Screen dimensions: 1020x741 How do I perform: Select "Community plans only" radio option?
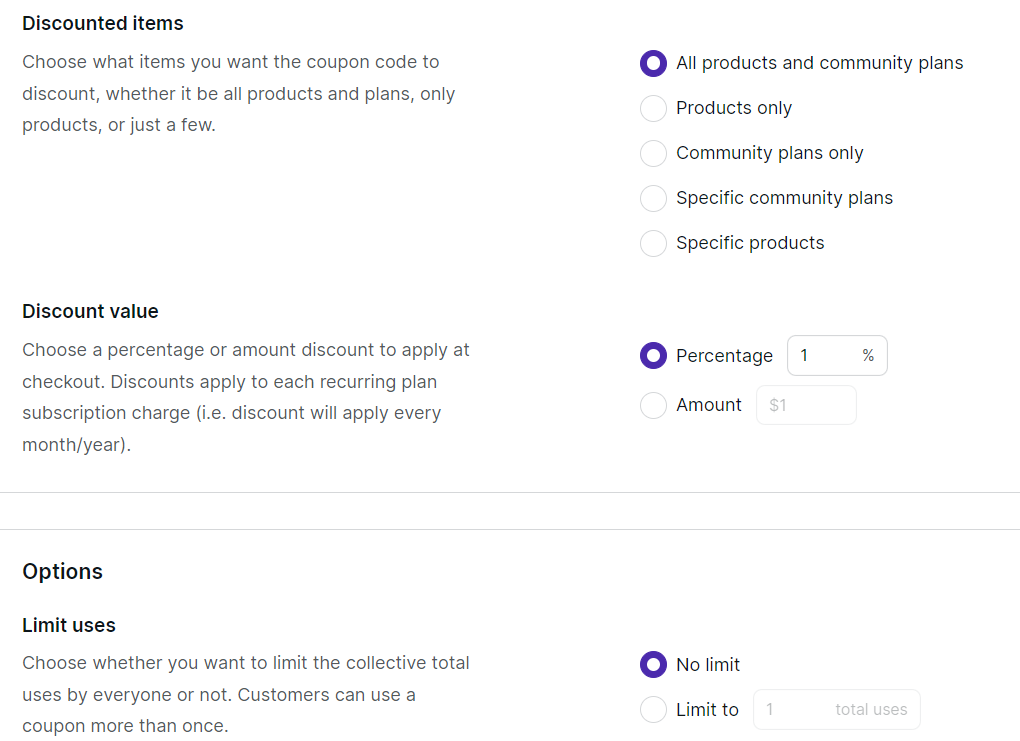[653, 153]
